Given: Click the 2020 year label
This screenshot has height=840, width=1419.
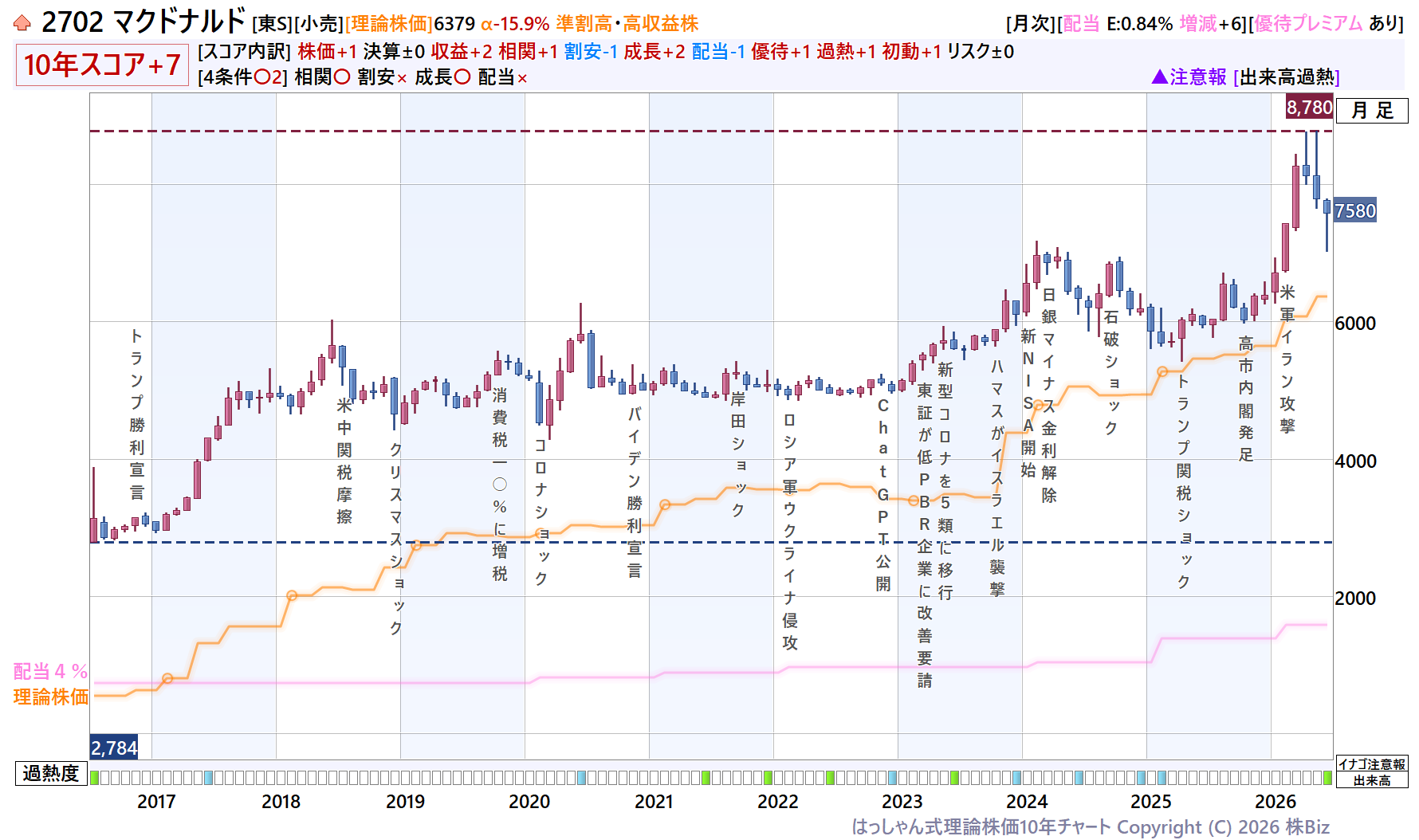Looking at the screenshot, I should (529, 801).
